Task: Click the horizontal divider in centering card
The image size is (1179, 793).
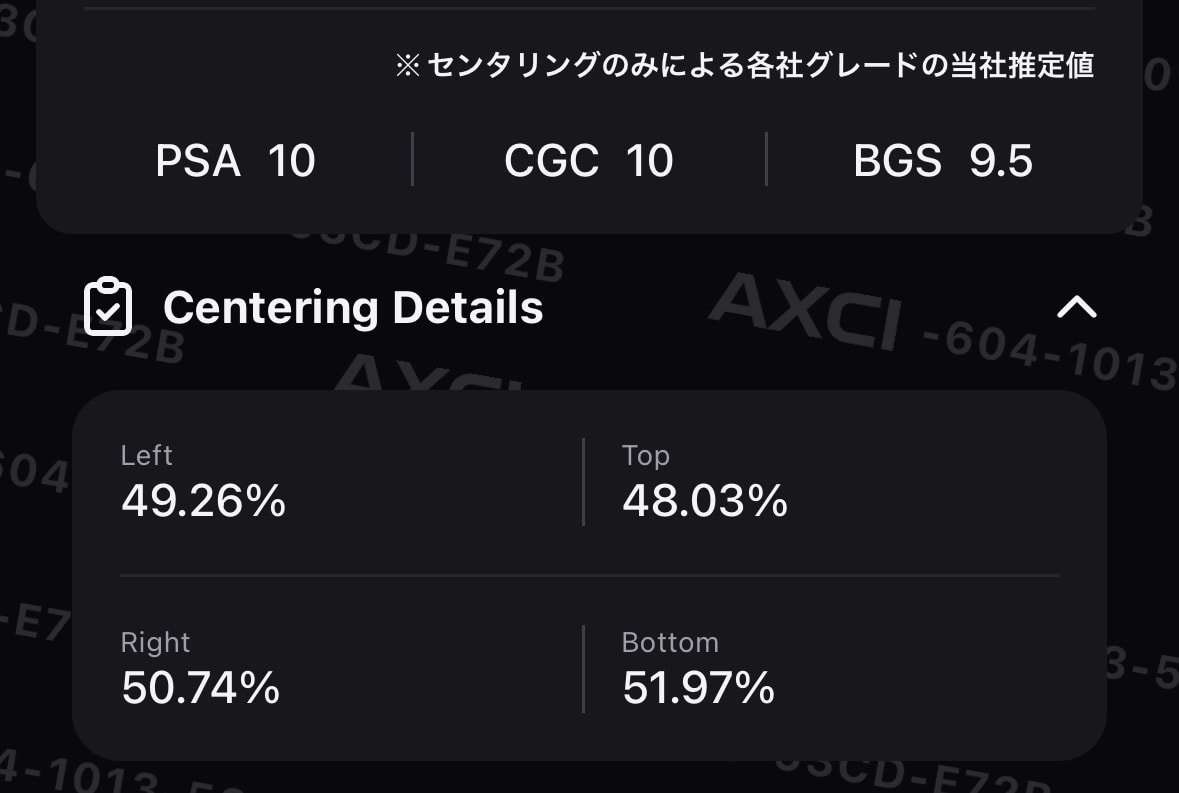Action: (x=590, y=576)
